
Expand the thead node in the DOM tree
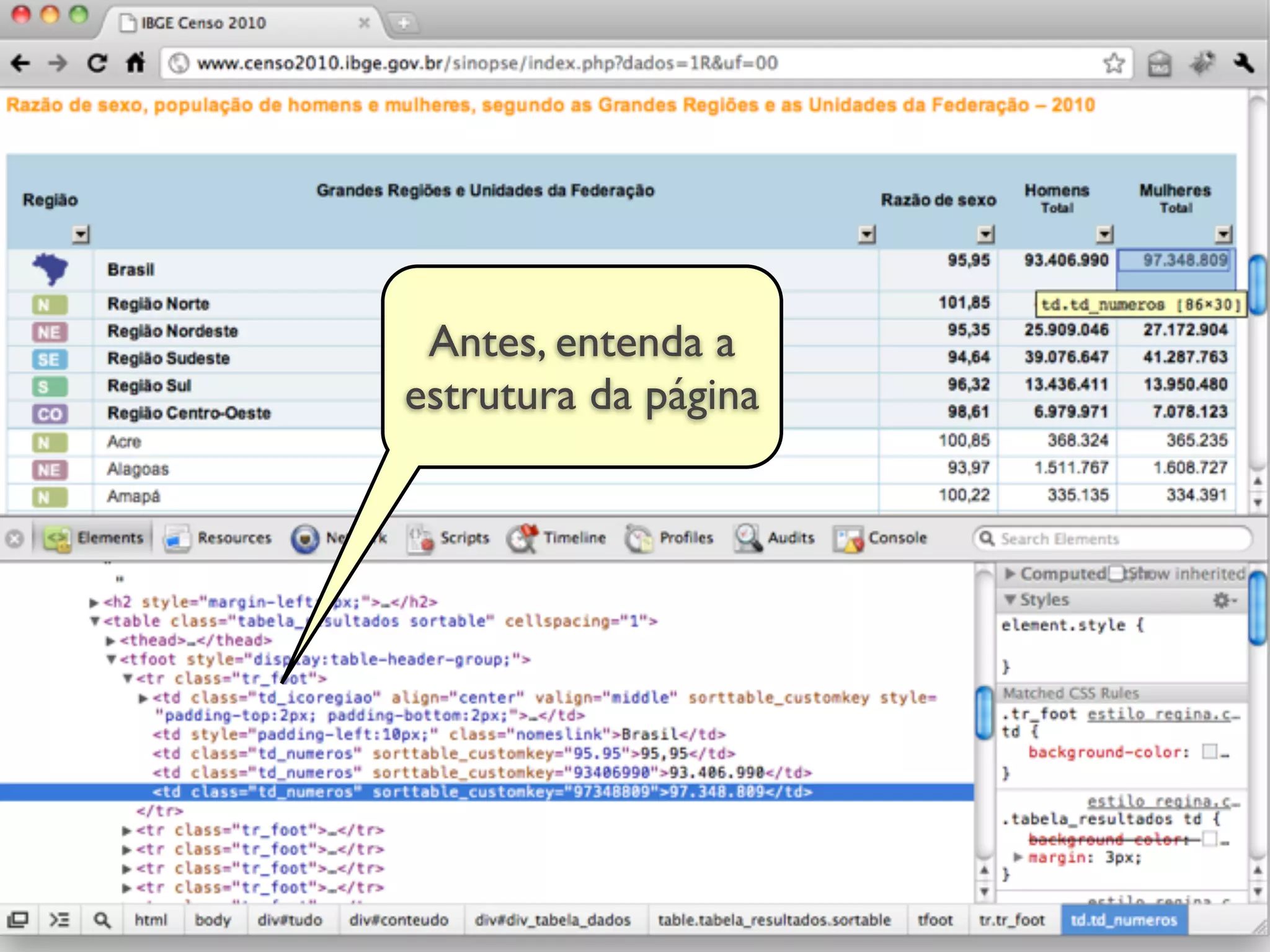click(111, 640)
